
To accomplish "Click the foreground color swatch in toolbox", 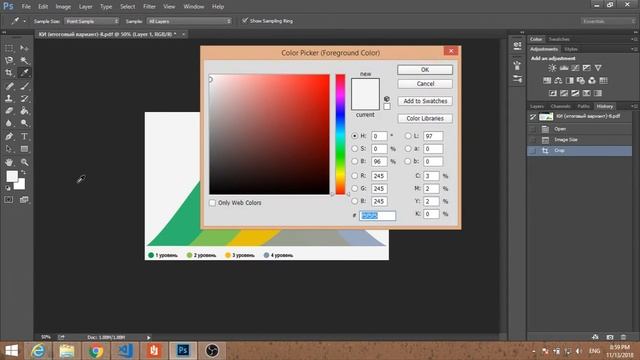I will pos(12,176).
